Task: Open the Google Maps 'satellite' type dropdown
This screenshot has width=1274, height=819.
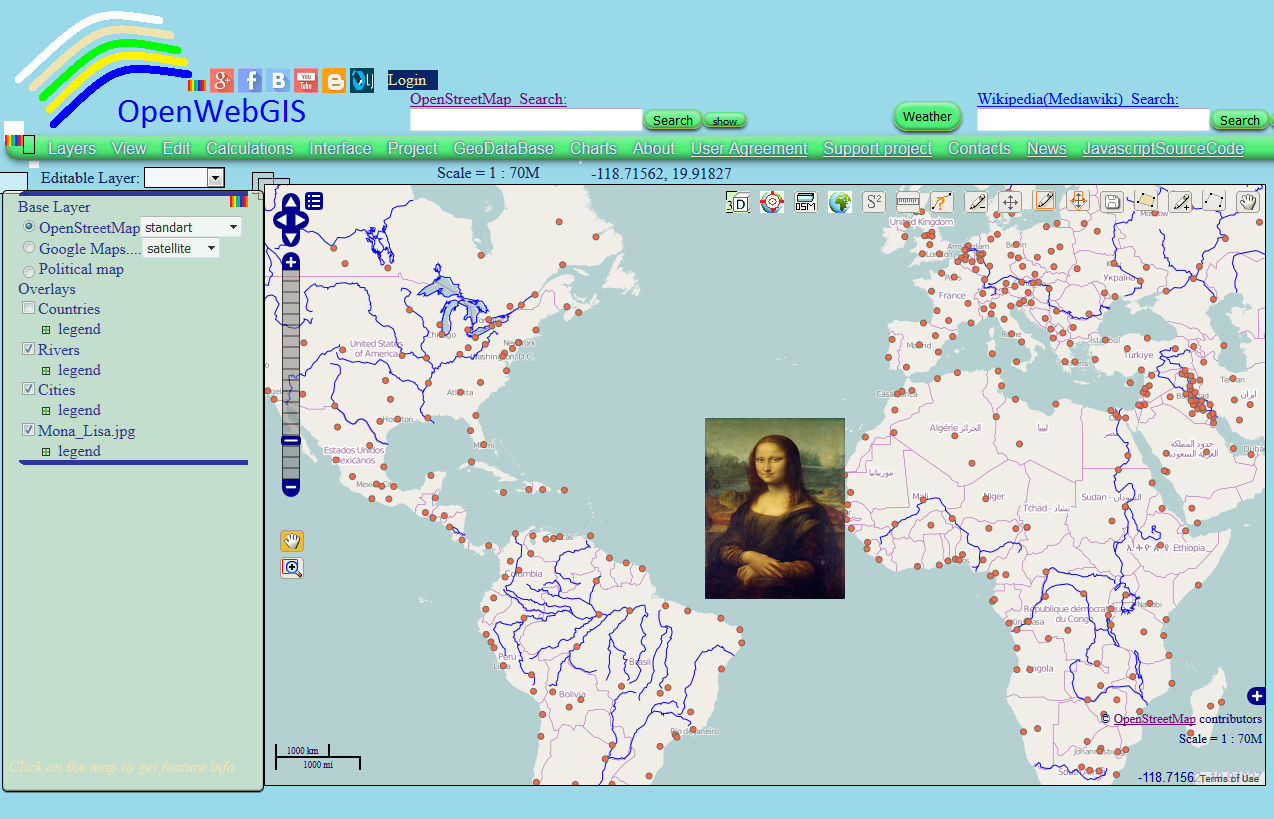Action: pyautogui.click(x=181, y=248)
